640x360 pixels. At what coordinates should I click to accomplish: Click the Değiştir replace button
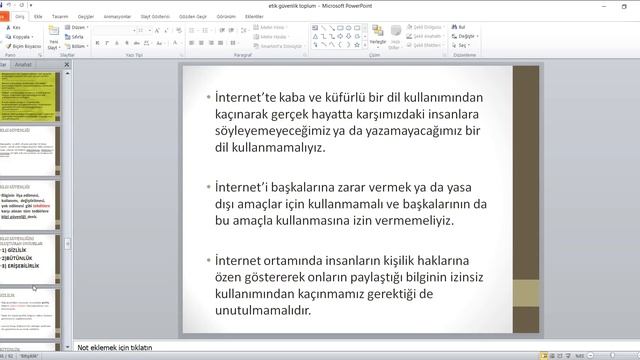(x=465, y=36)
